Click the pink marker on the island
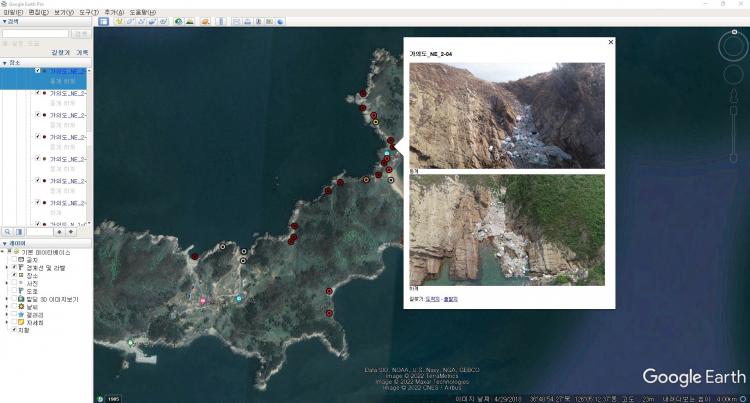750x403 pixels. click(203, 301)
